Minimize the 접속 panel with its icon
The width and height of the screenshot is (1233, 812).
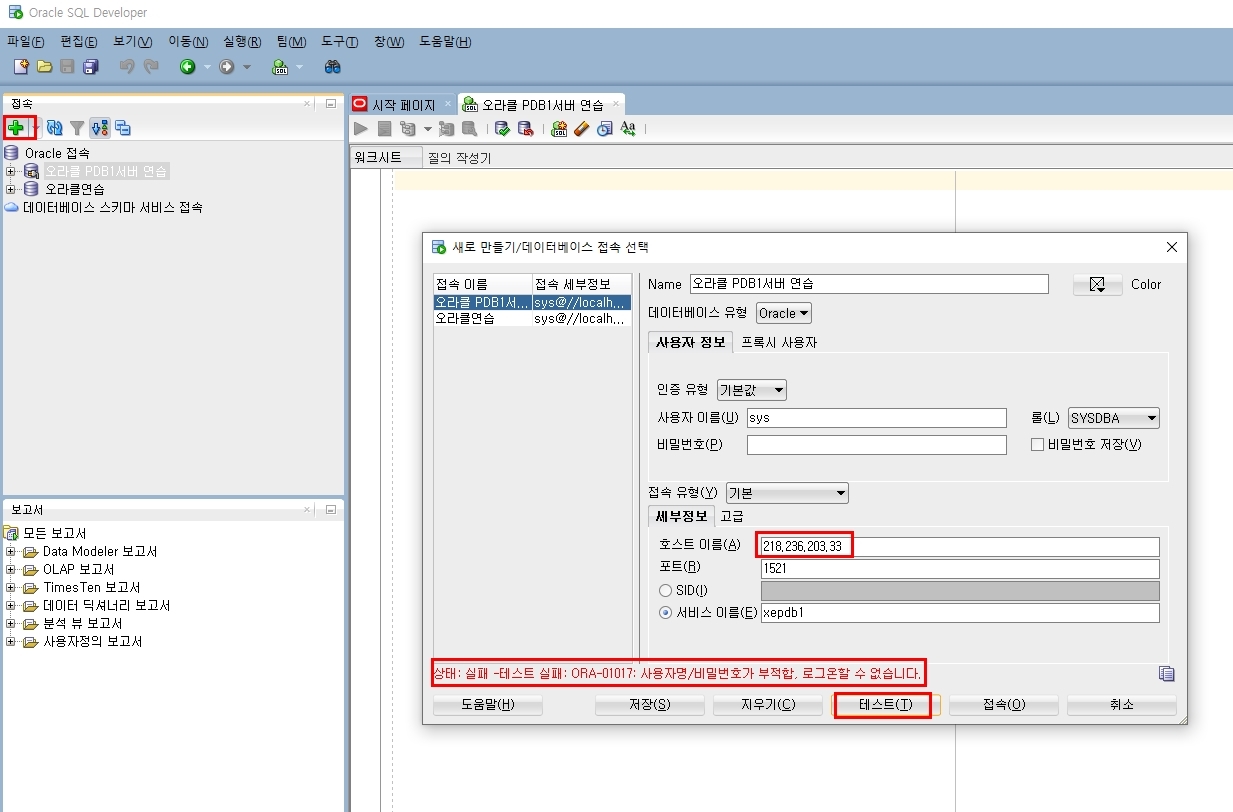pos(331,103)
